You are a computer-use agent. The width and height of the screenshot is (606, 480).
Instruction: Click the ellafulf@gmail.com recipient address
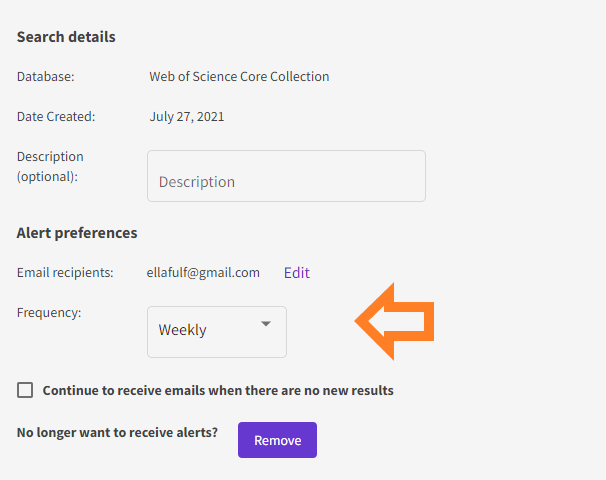click(x=203, y=273)
